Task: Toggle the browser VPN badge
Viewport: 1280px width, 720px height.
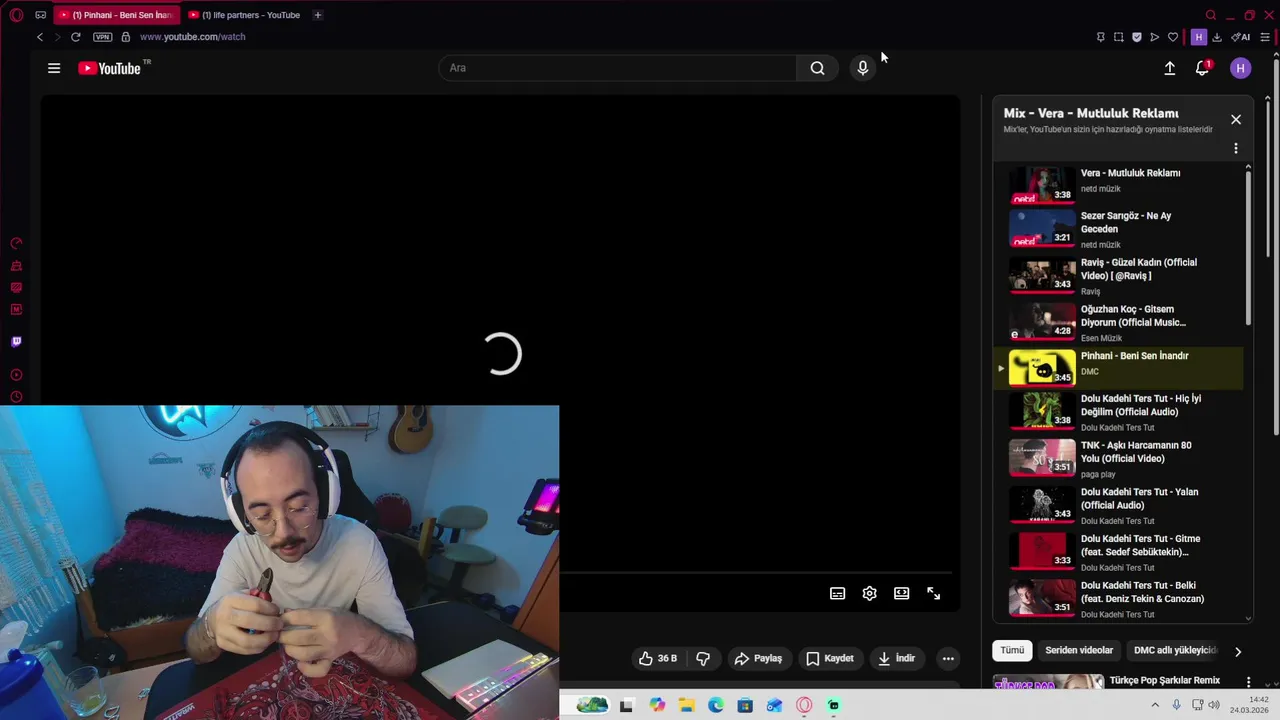Action: [103, 37]
